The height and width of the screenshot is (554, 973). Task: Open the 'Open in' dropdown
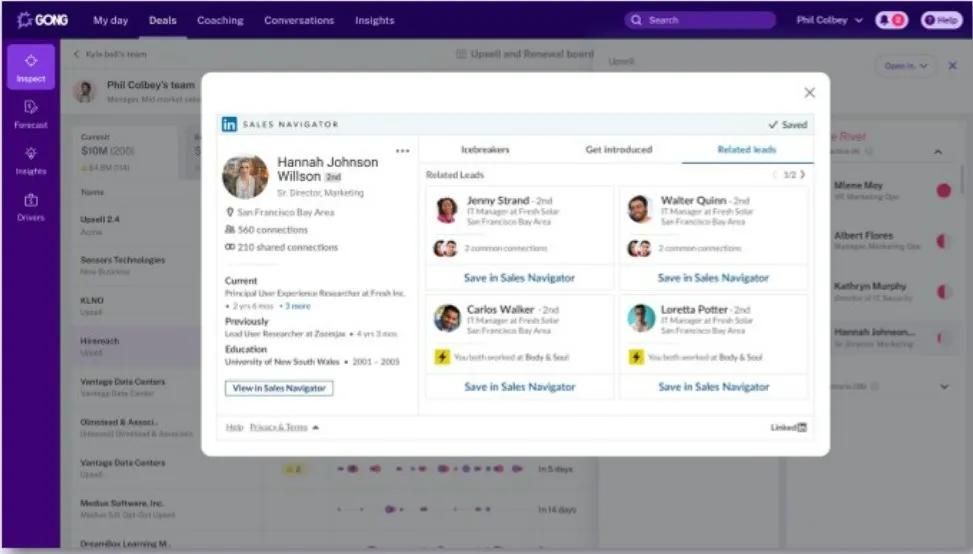906,66
